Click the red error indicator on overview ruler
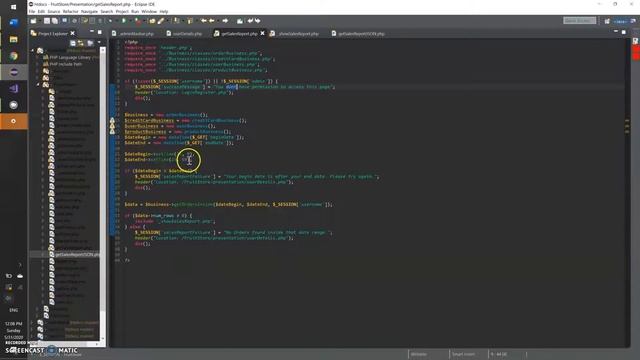This screenshot has height=360, width=640. coord(636,53)
